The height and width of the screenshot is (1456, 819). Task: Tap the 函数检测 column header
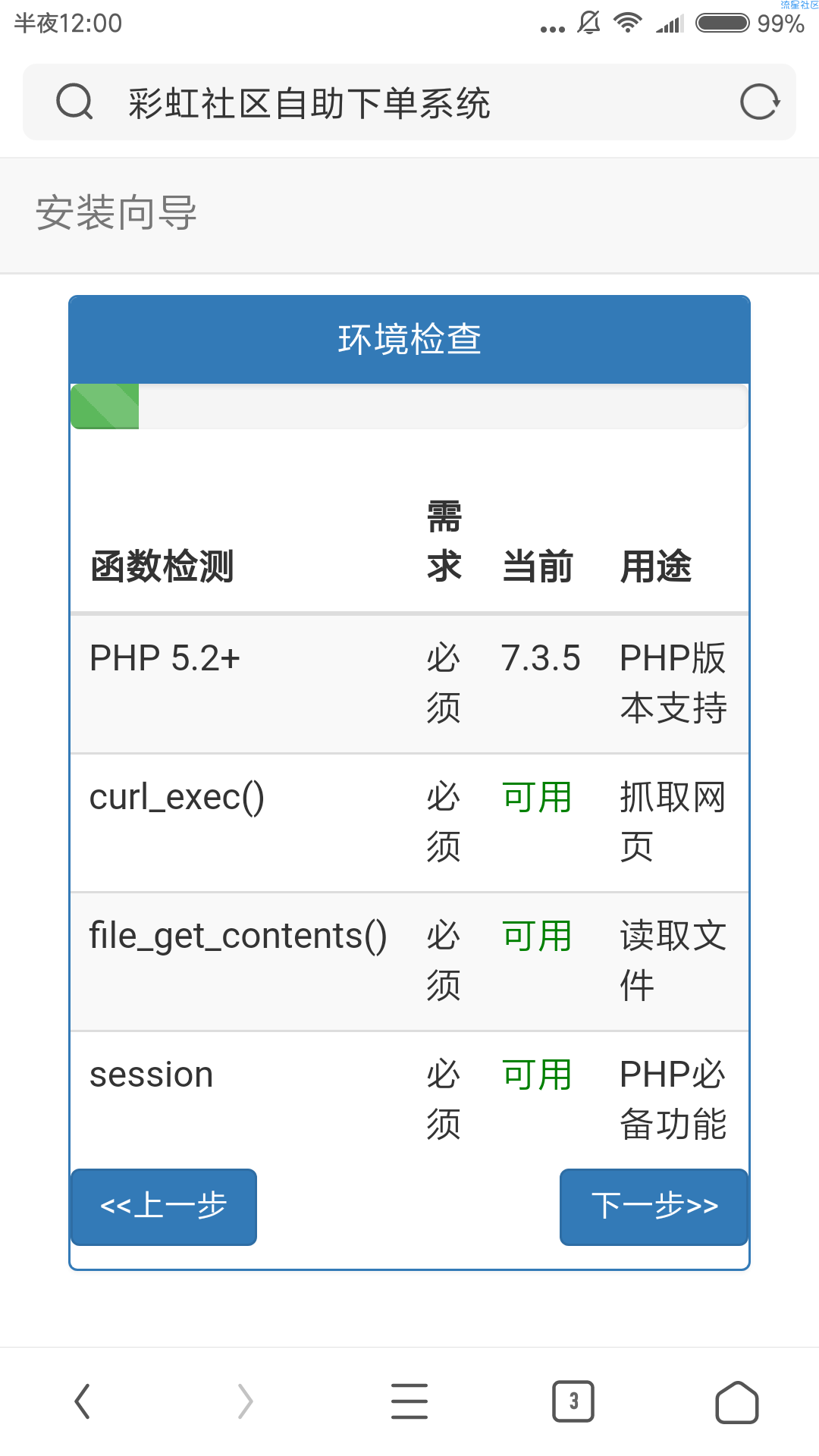tap(162, 566)
